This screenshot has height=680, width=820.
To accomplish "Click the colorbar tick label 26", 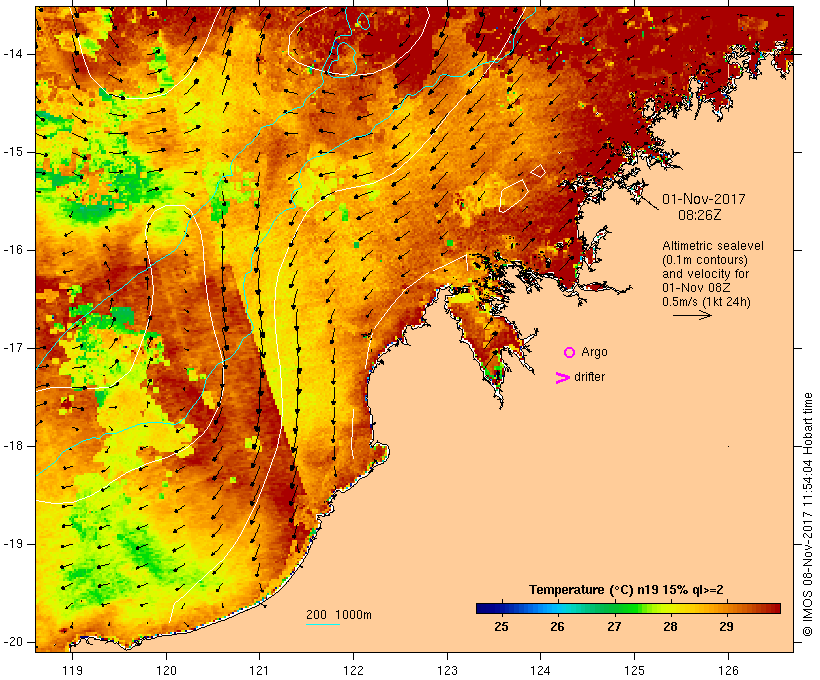I will (x=557, y=627).
